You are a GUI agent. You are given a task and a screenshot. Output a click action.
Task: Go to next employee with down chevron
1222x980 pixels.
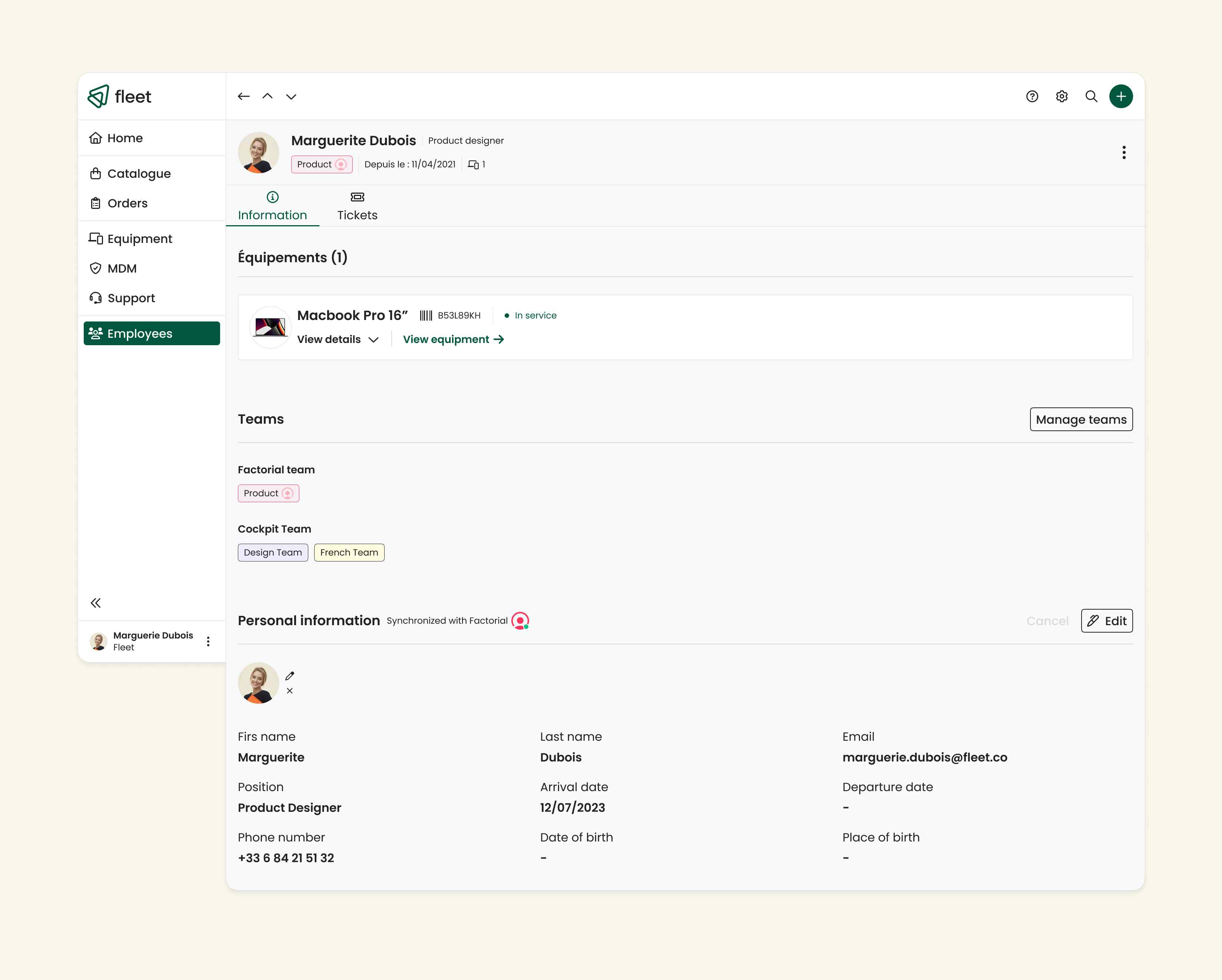pyautogui.click(x=291, y=96)
